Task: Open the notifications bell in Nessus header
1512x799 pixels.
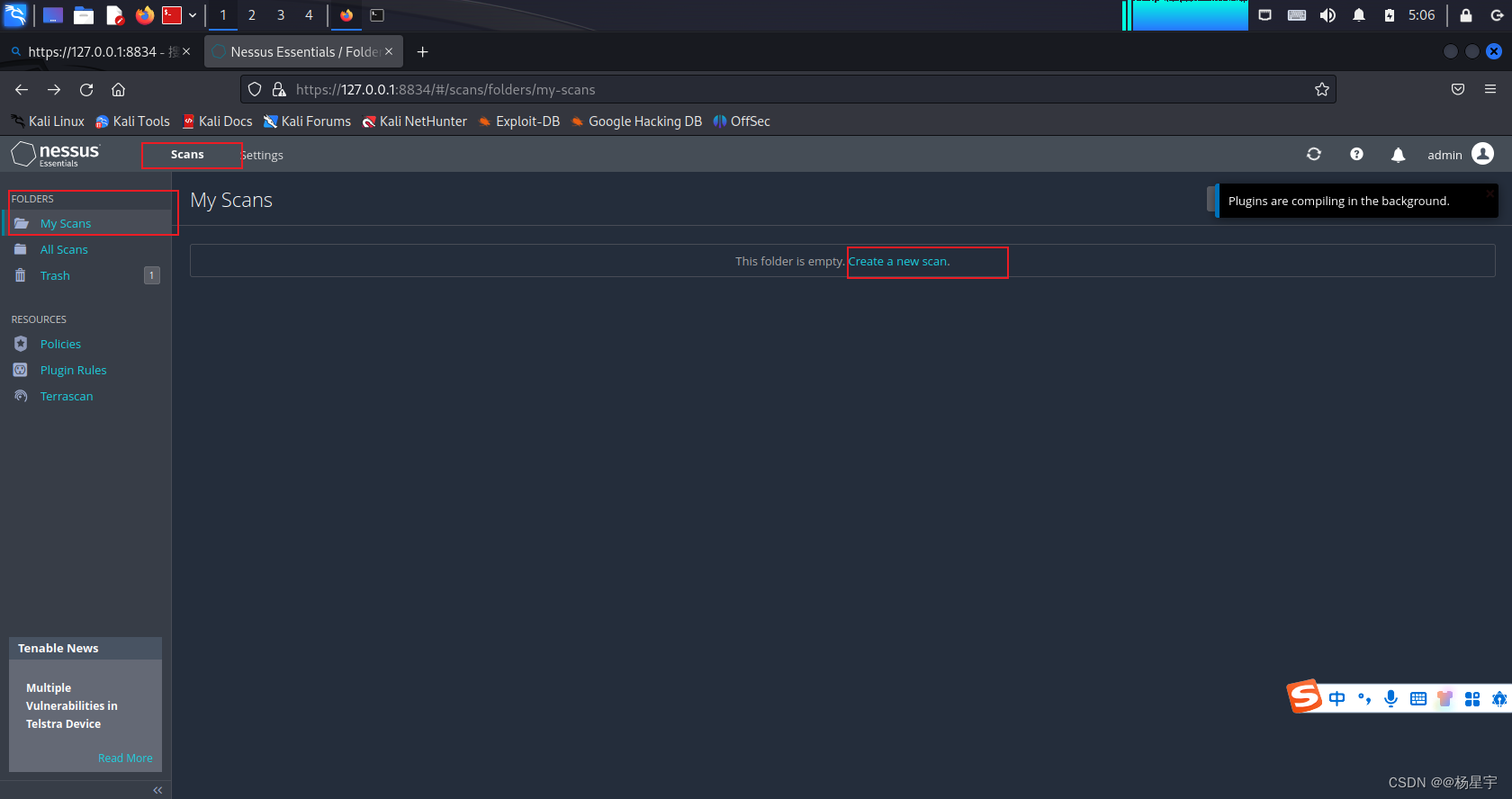Action: click(1398, 155)
